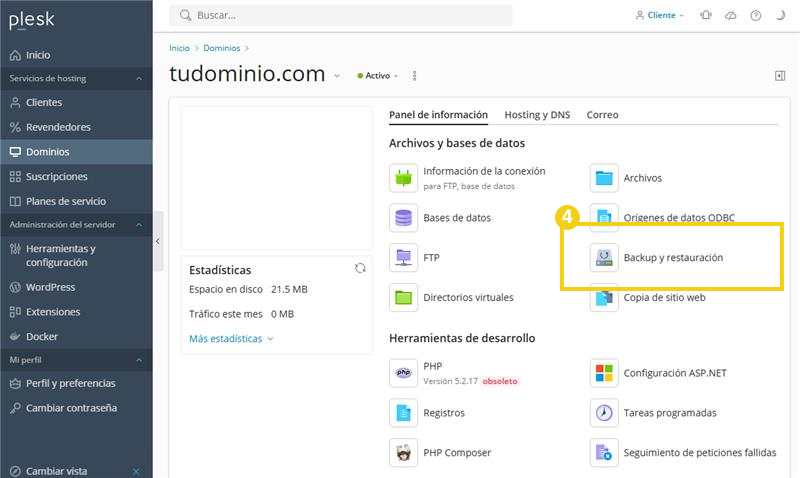Open Configuración ASP.NET icon
This screenshot has width=800, height=478.
click(x=604, y=373)
